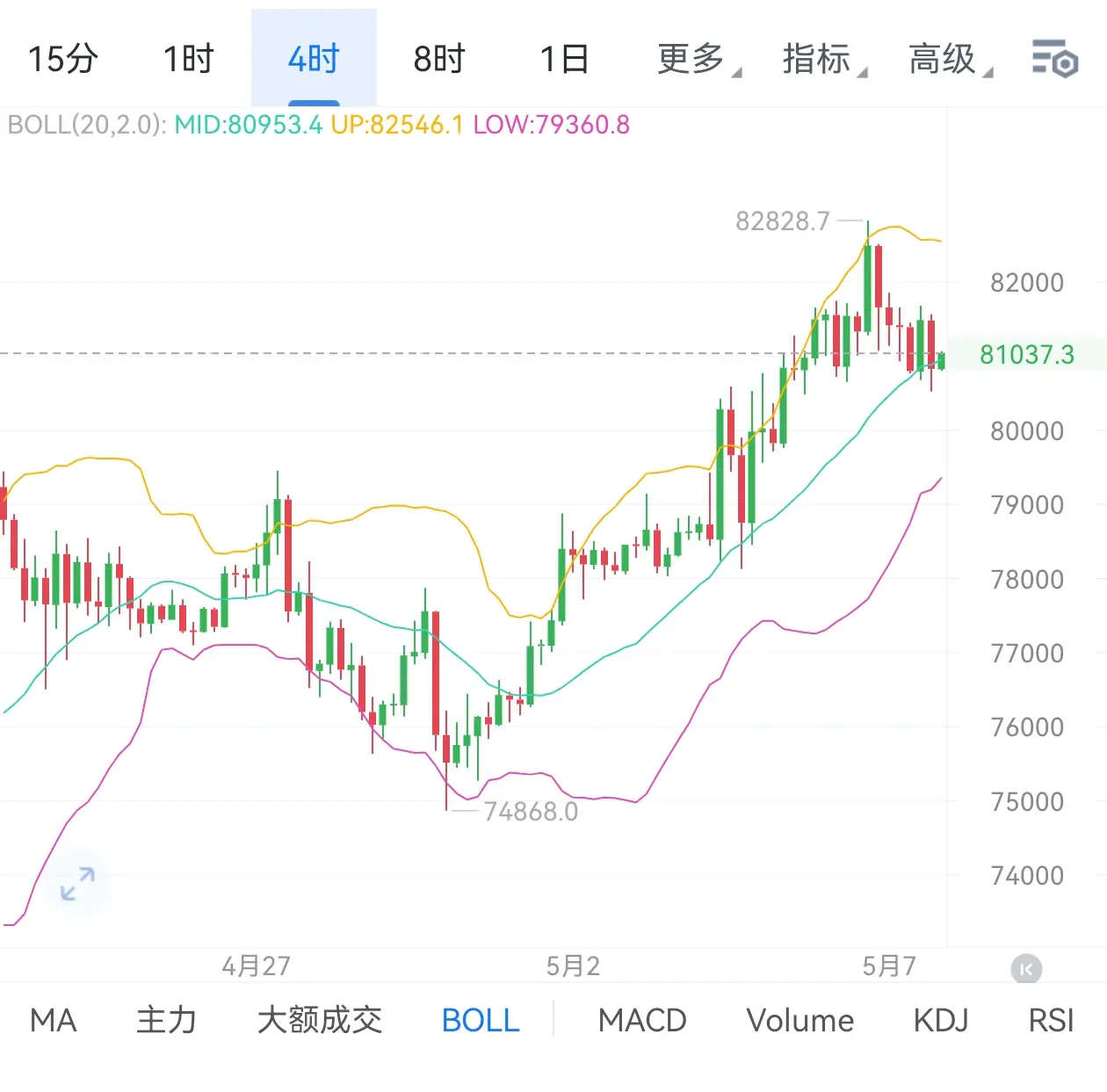Click the 78000 price axis label
1107x1092 pixels.
(x=1027, y=579)
